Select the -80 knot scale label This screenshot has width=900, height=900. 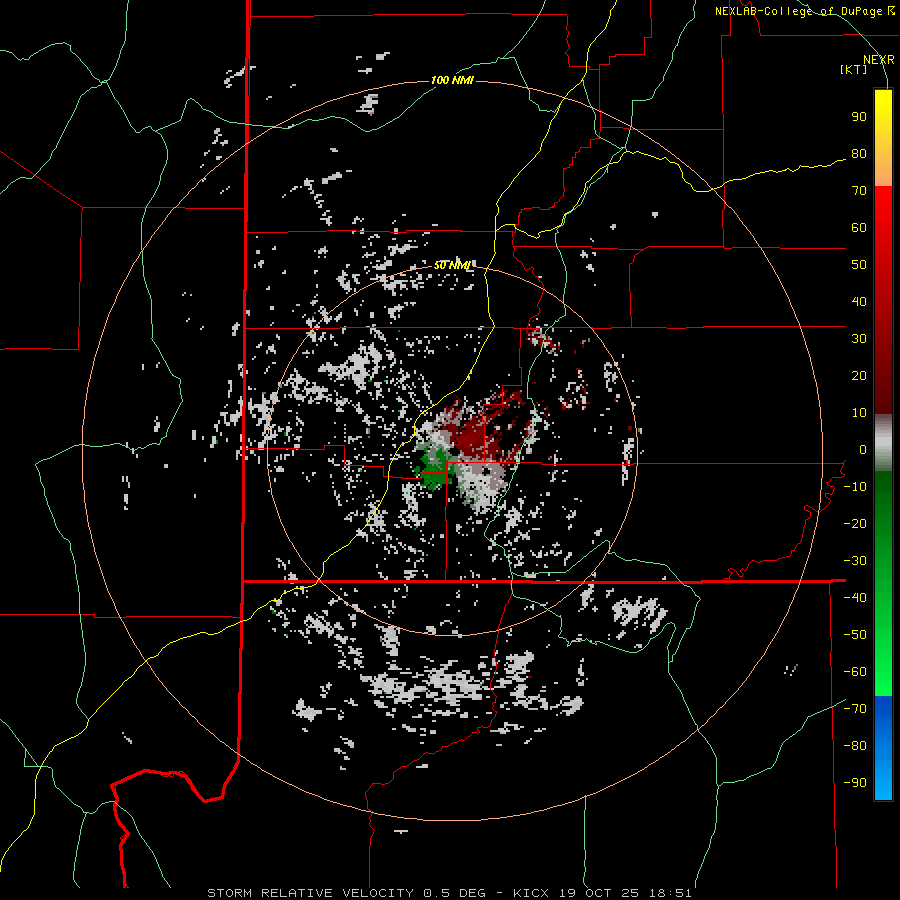[855, 746]
